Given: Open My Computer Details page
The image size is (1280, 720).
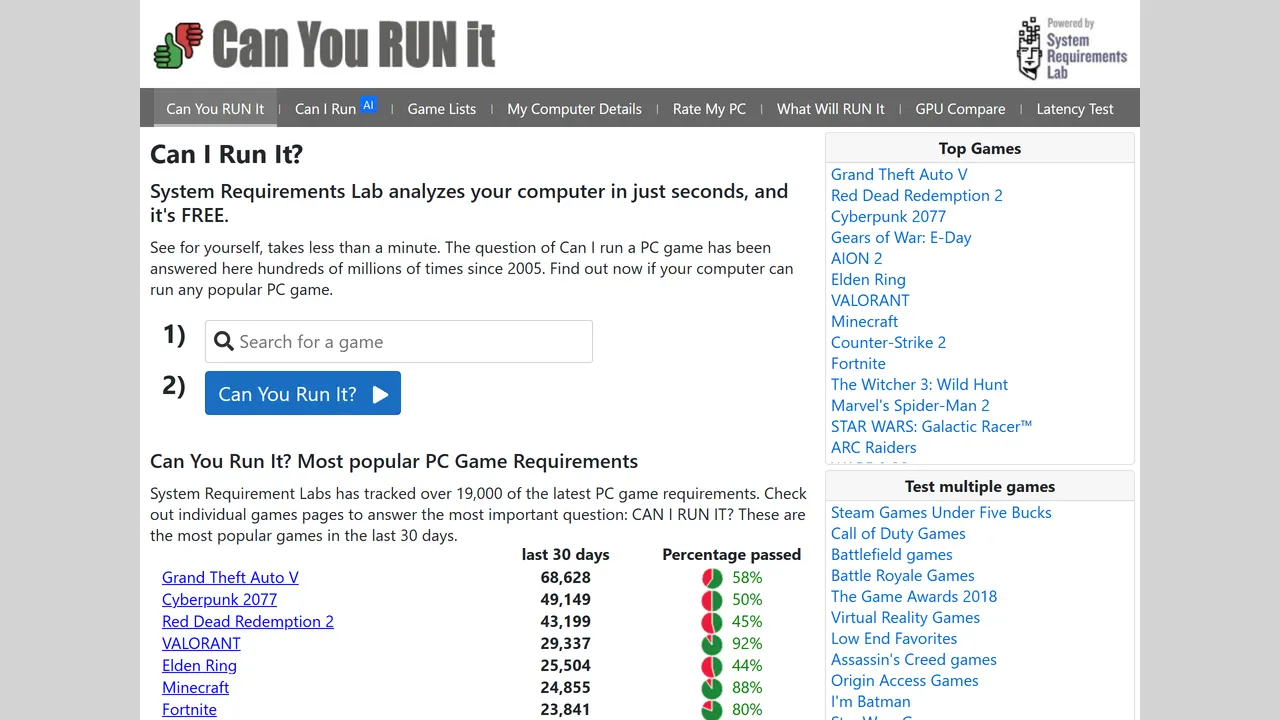Looking at the screenshot, I should tap(574, 109).
